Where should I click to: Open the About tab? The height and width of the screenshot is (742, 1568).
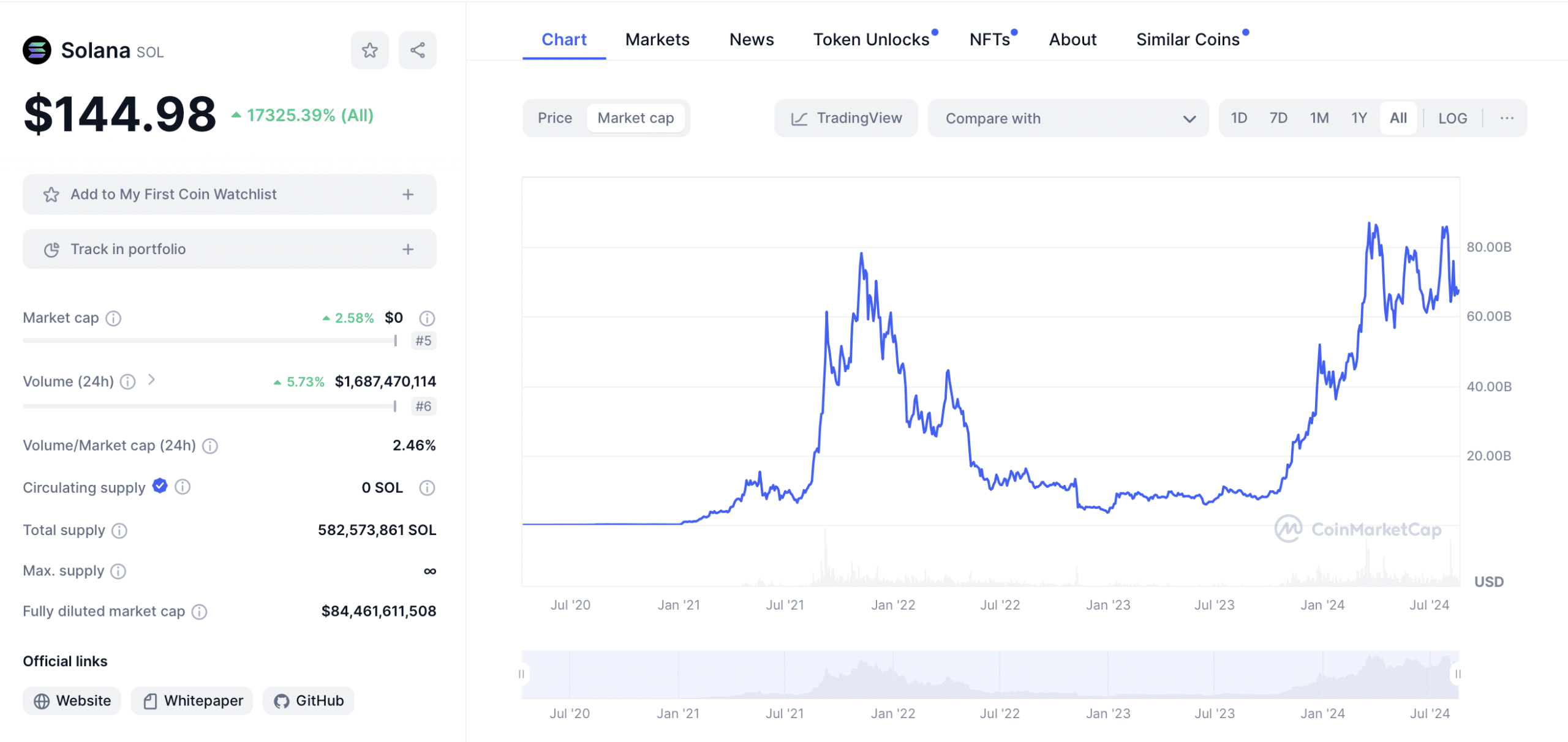point(1072,40)
